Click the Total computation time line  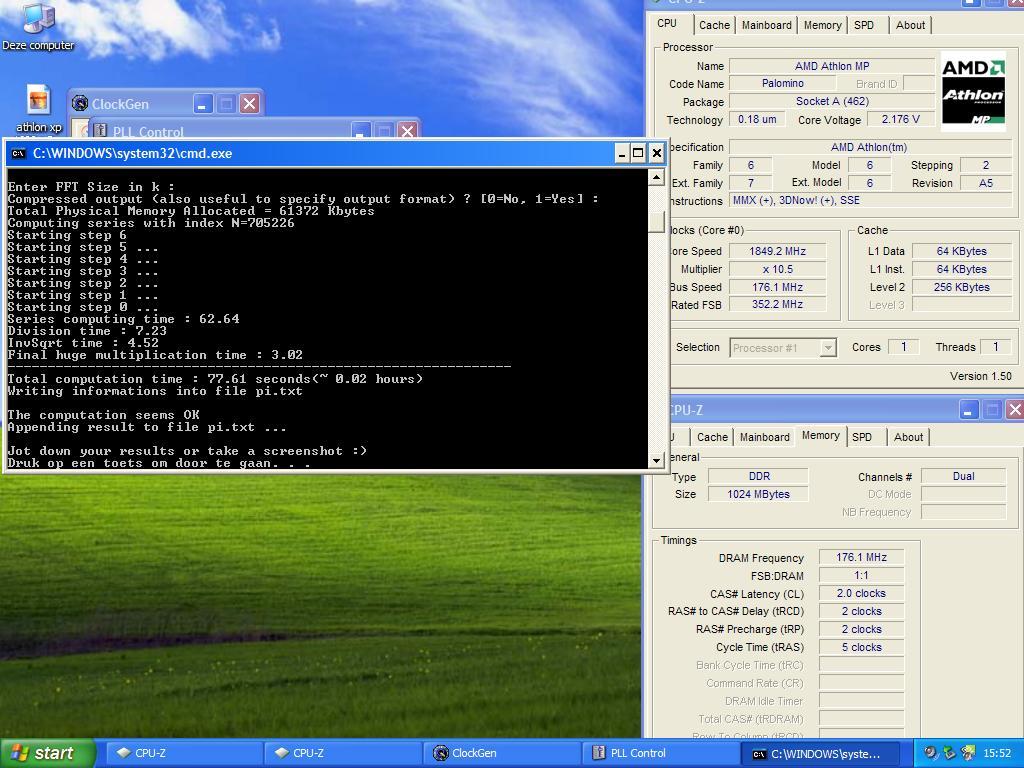click(216, 379)
